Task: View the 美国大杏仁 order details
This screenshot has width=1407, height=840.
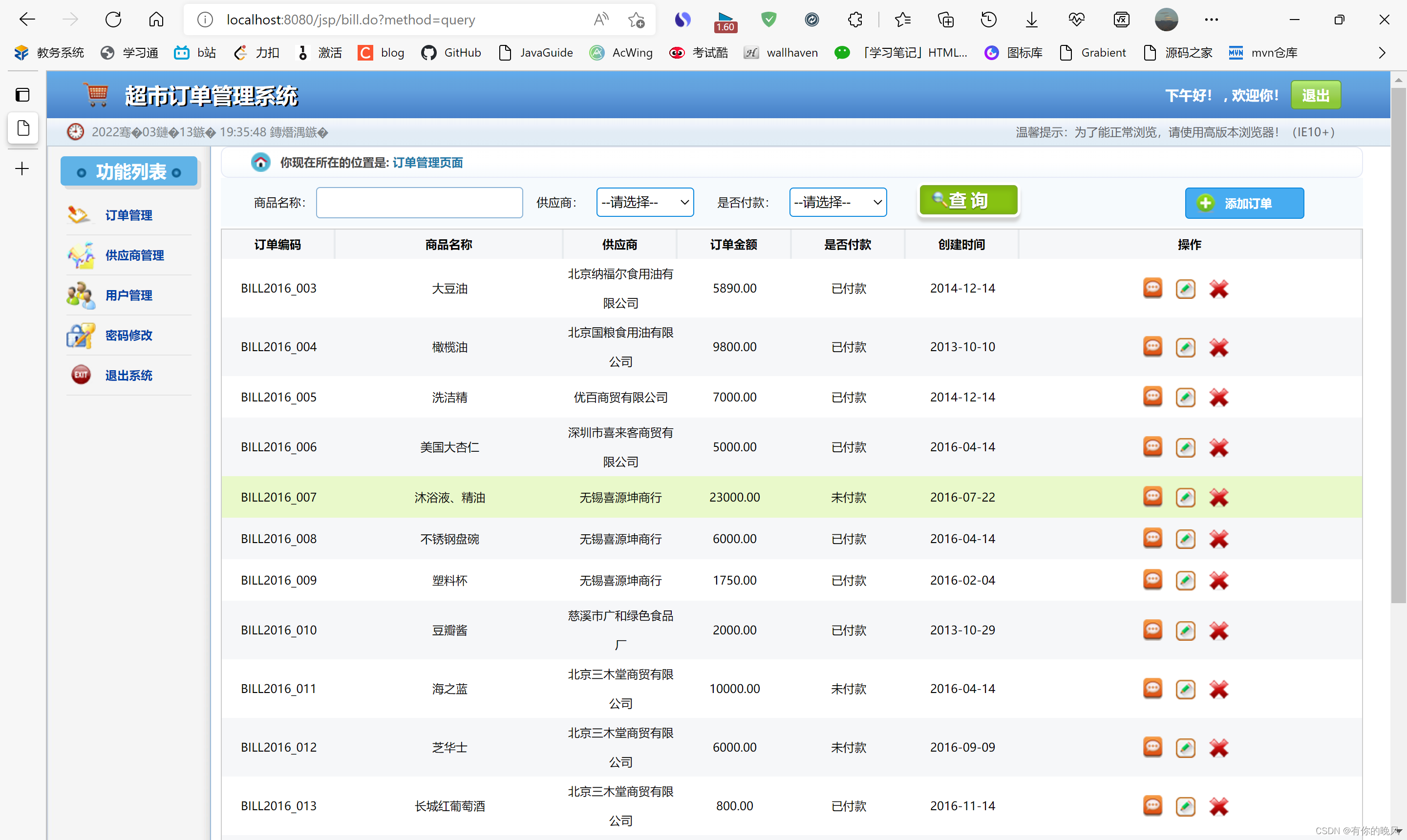Action: pyautogui.click(x=1152, y=446)
